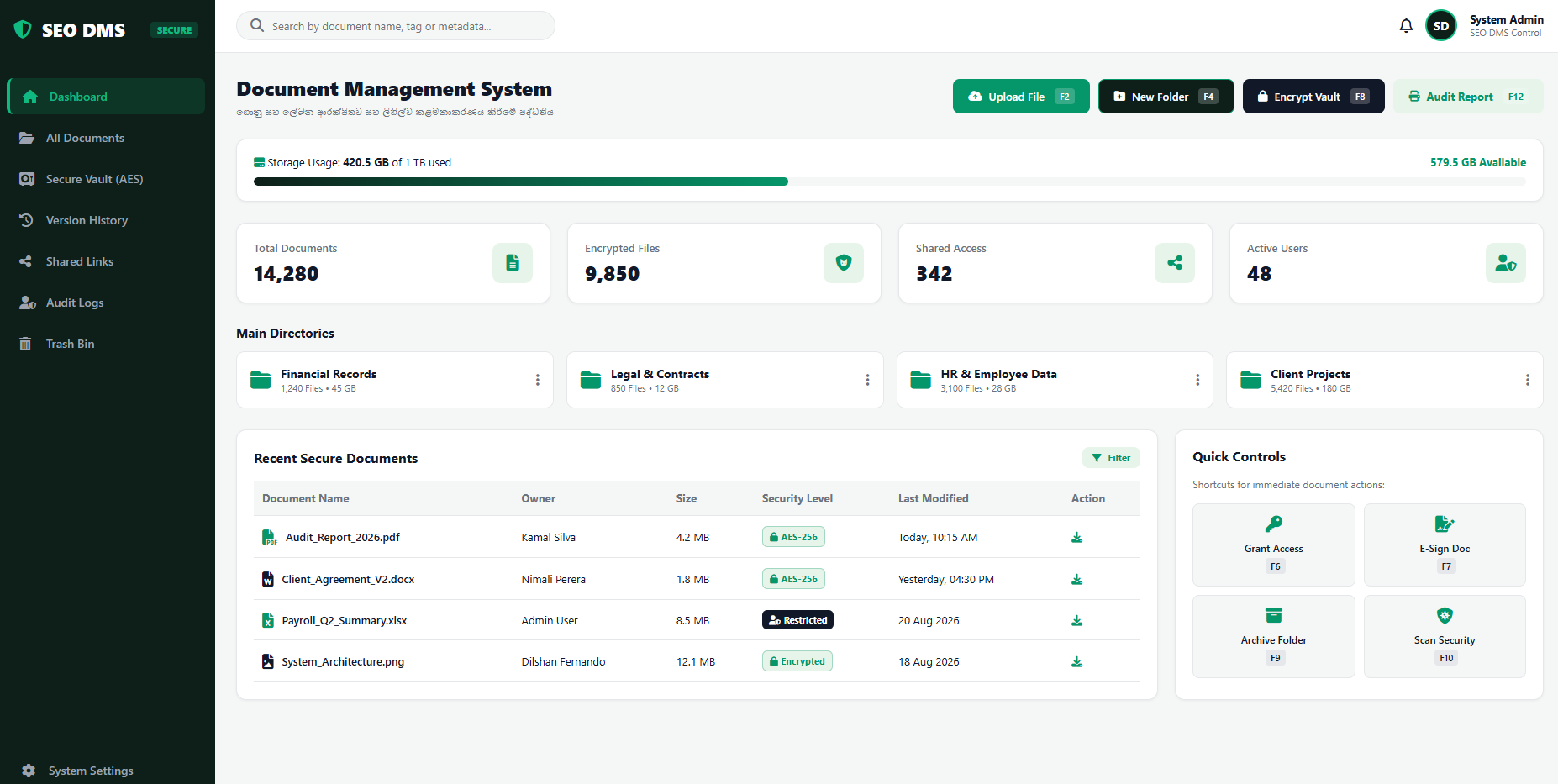Click the Financial Records folder icon

[x=261, y=380]
